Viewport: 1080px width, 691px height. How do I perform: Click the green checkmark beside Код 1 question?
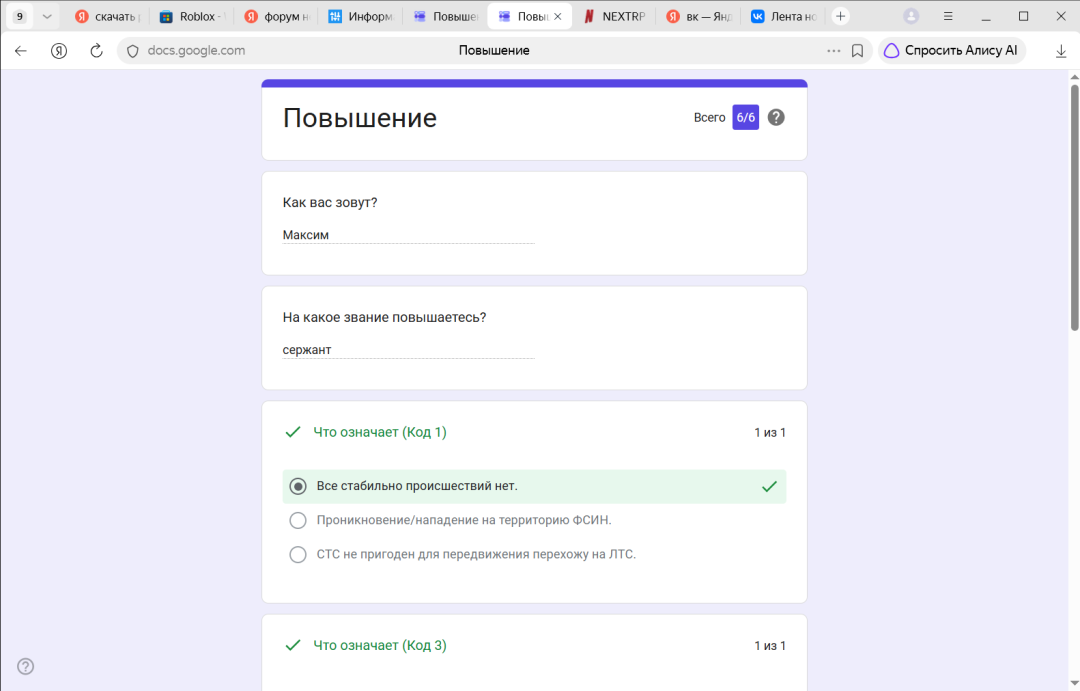click(293, 432)
